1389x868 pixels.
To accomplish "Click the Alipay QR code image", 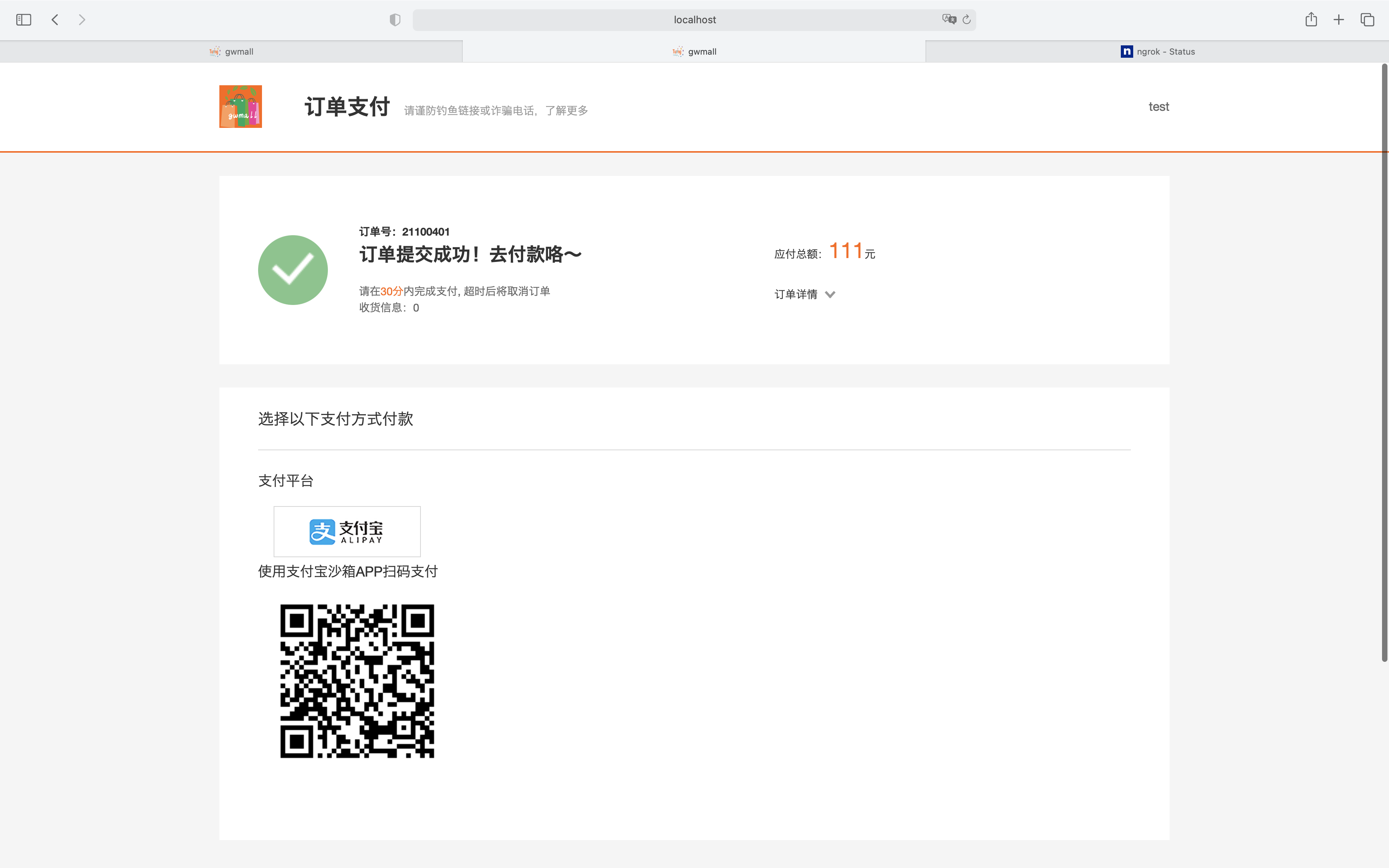I will [357, 681].
